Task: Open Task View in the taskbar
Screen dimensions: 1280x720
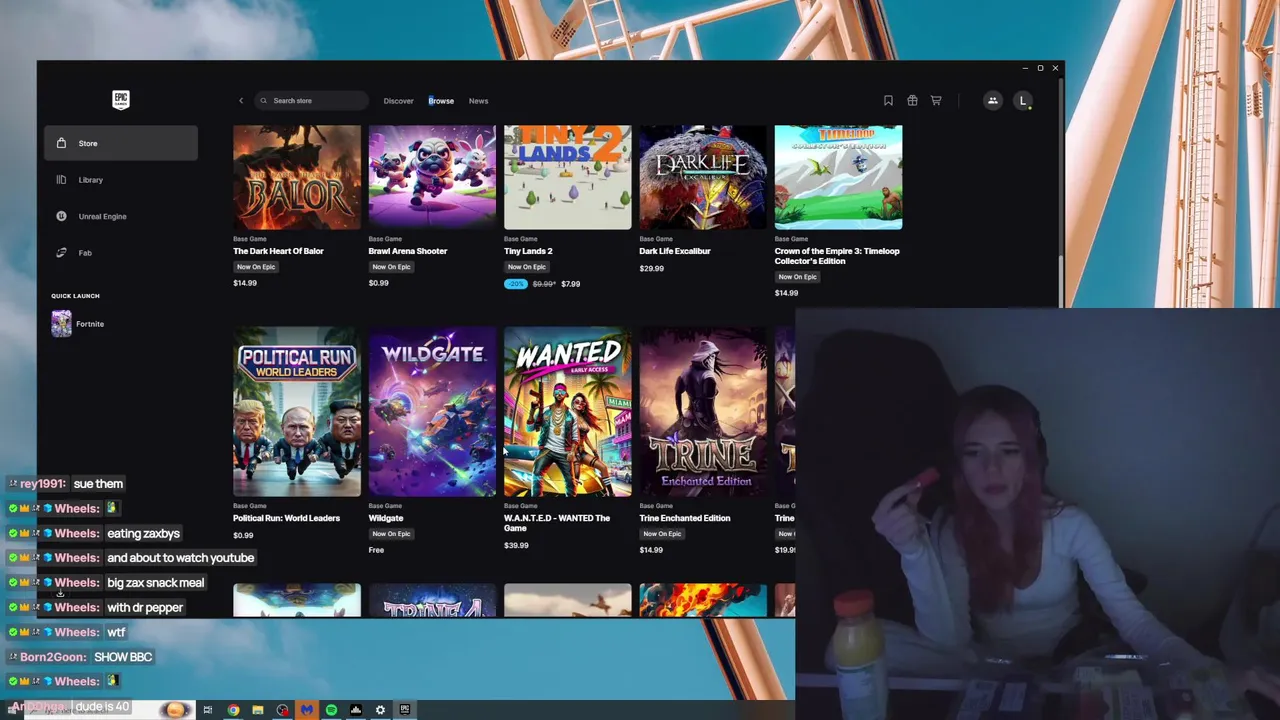Action: coord(208,710)
